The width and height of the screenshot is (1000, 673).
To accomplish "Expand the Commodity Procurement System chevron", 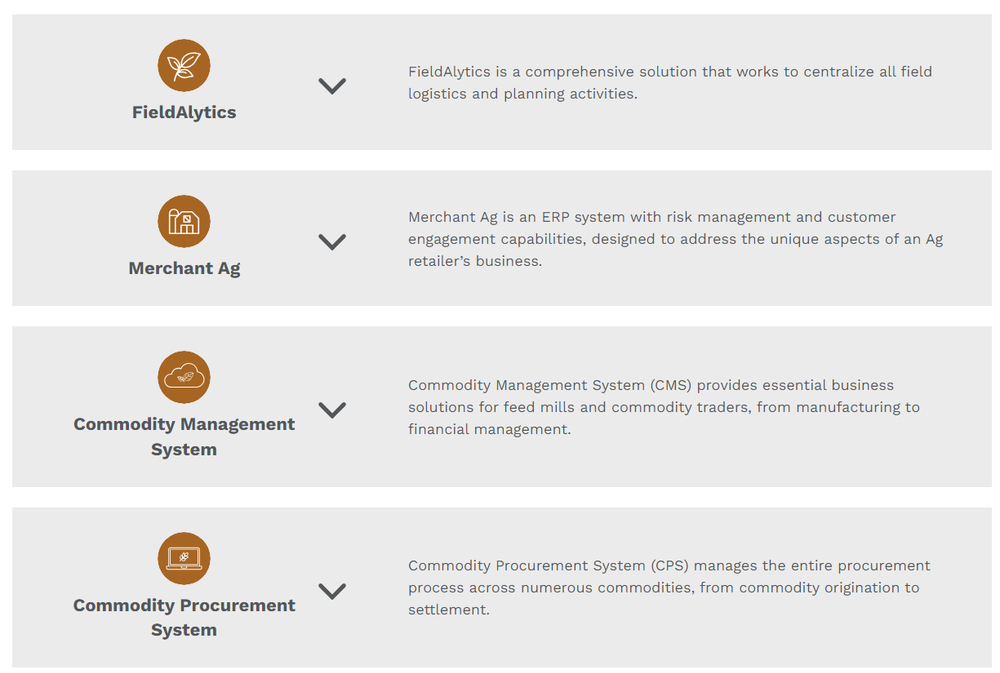I will tap(332, 591).
